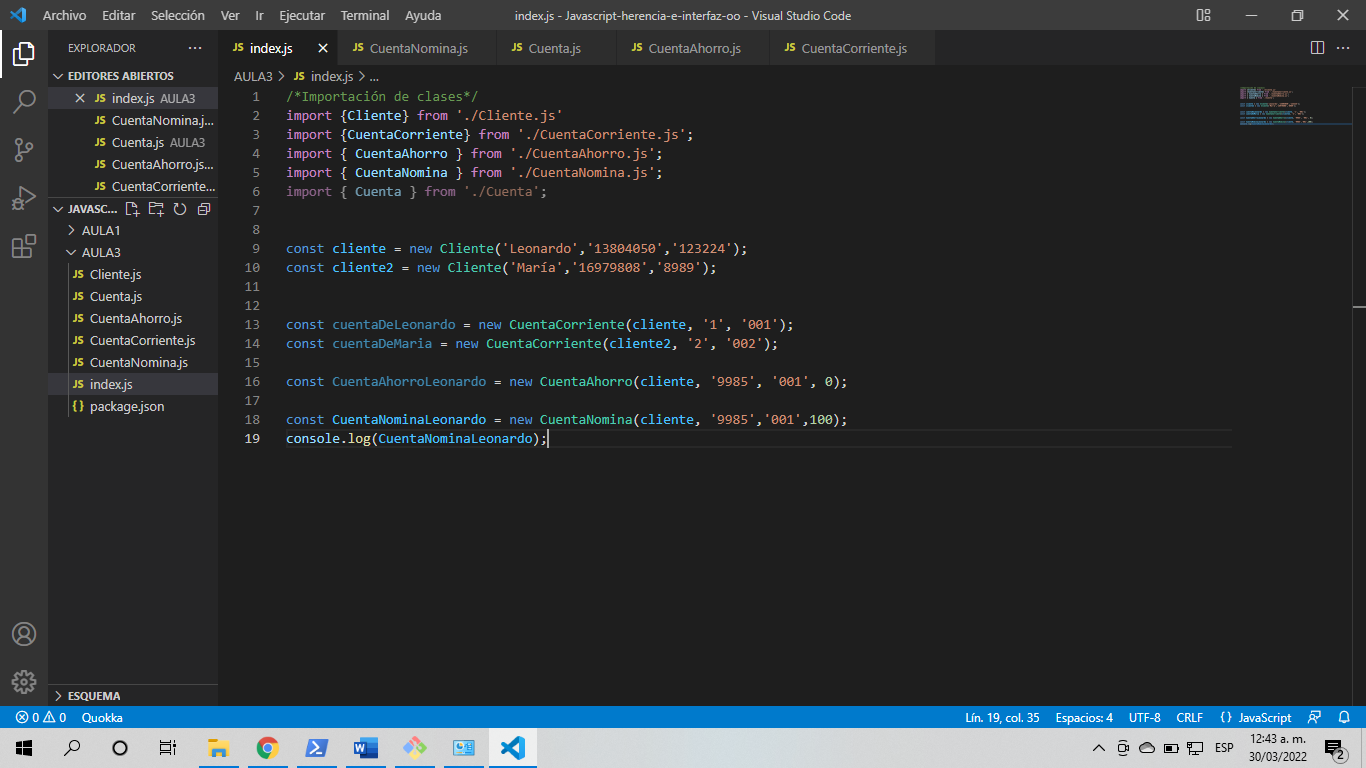Click the ESP language indicator in taskbar
The image size is (1366, 768).
(x=1224, y=747)
